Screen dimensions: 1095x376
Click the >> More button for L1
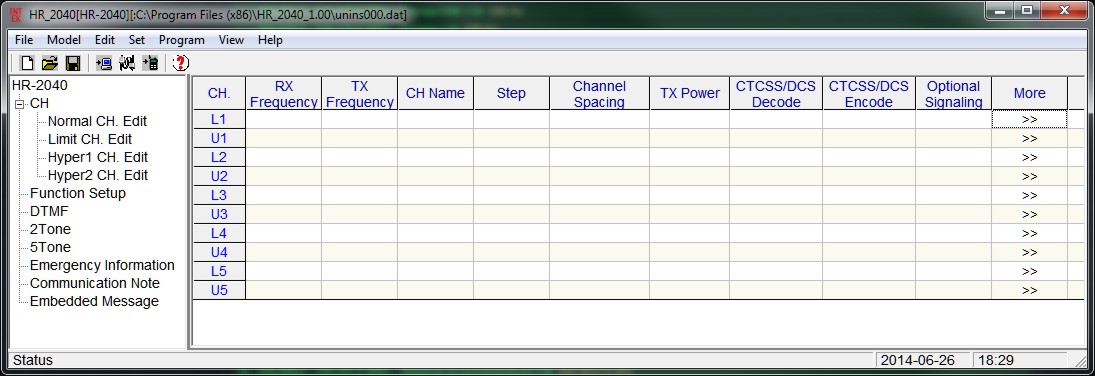pos(1029,120)
